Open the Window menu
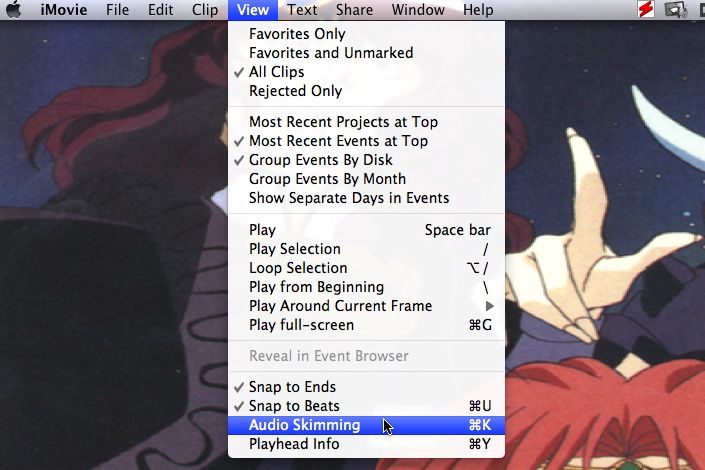 click(x=418, y=9)
